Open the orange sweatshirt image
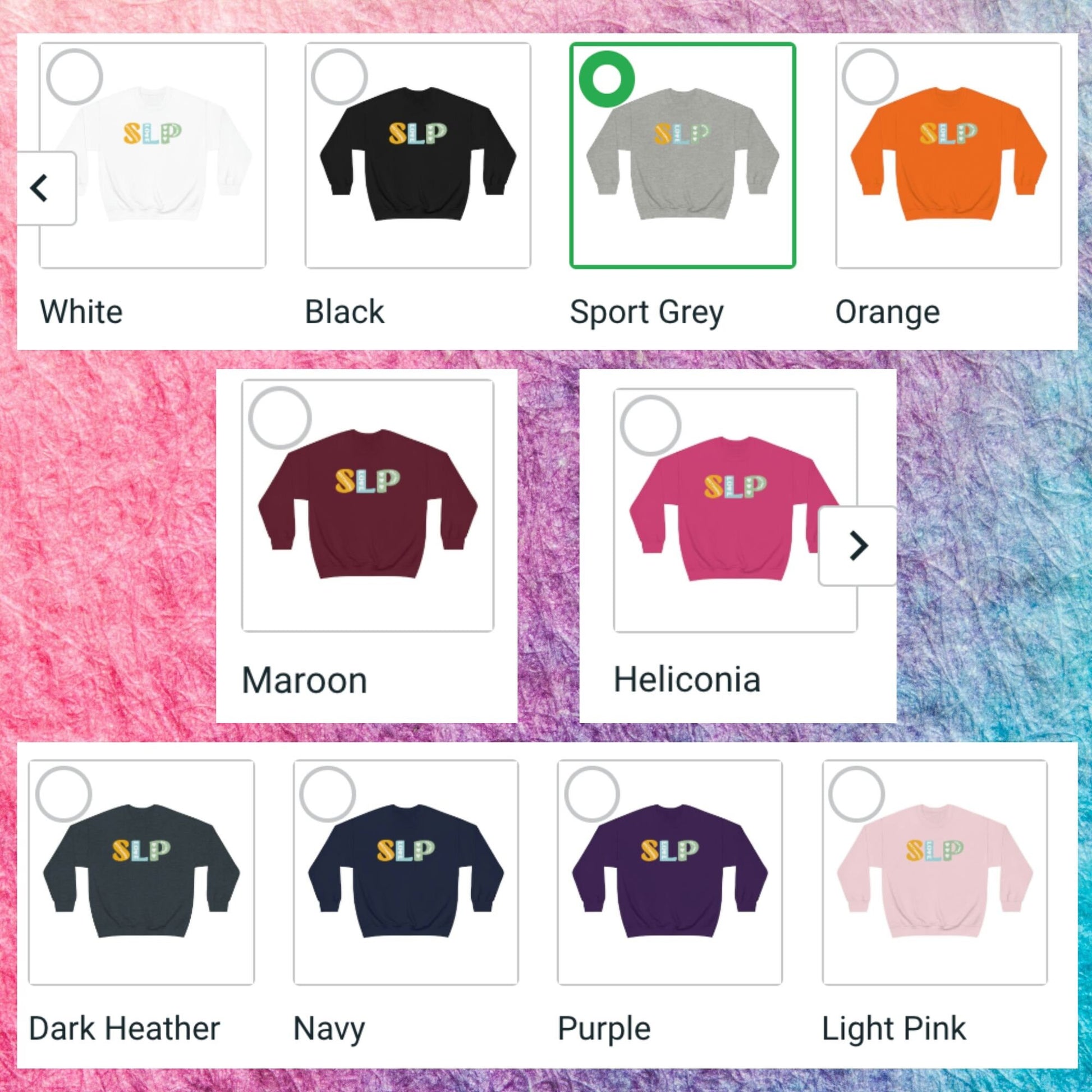 (948, 154)
